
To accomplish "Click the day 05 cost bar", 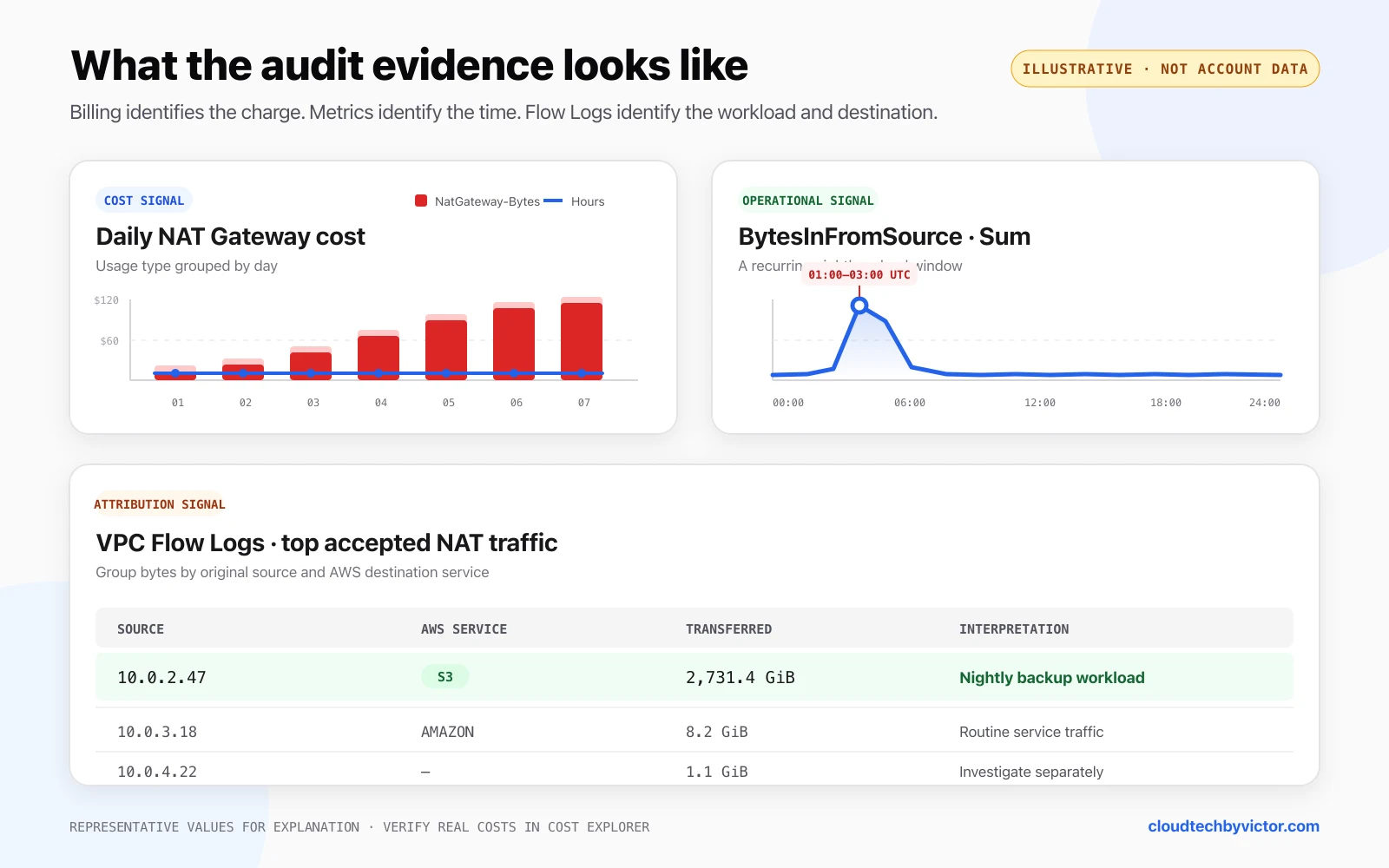I will pos(446,347).
